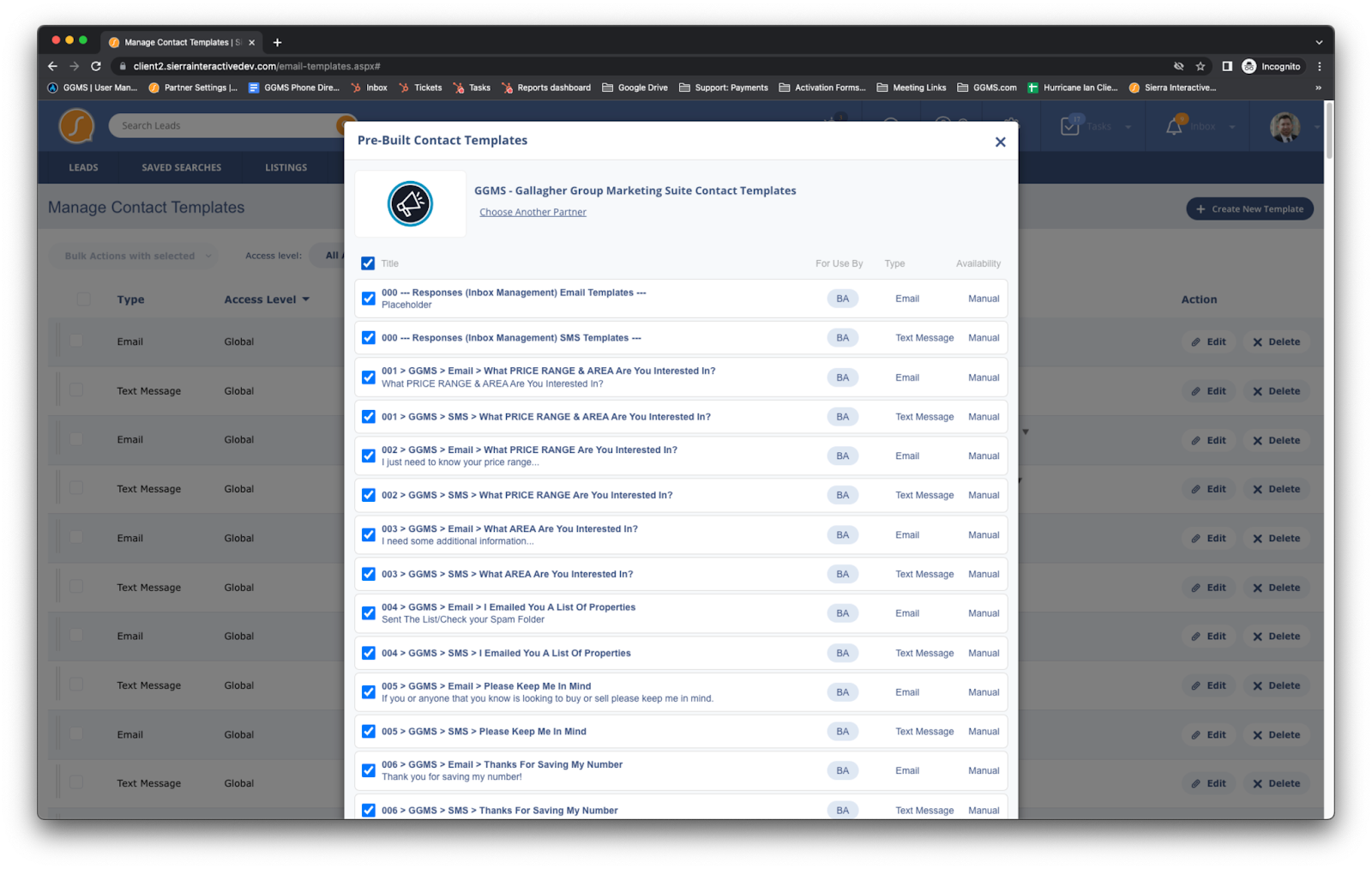Open the Partner Settings bookmark
The width and height of the screenshot is (1372, 869).
click(x=193, y=88)
